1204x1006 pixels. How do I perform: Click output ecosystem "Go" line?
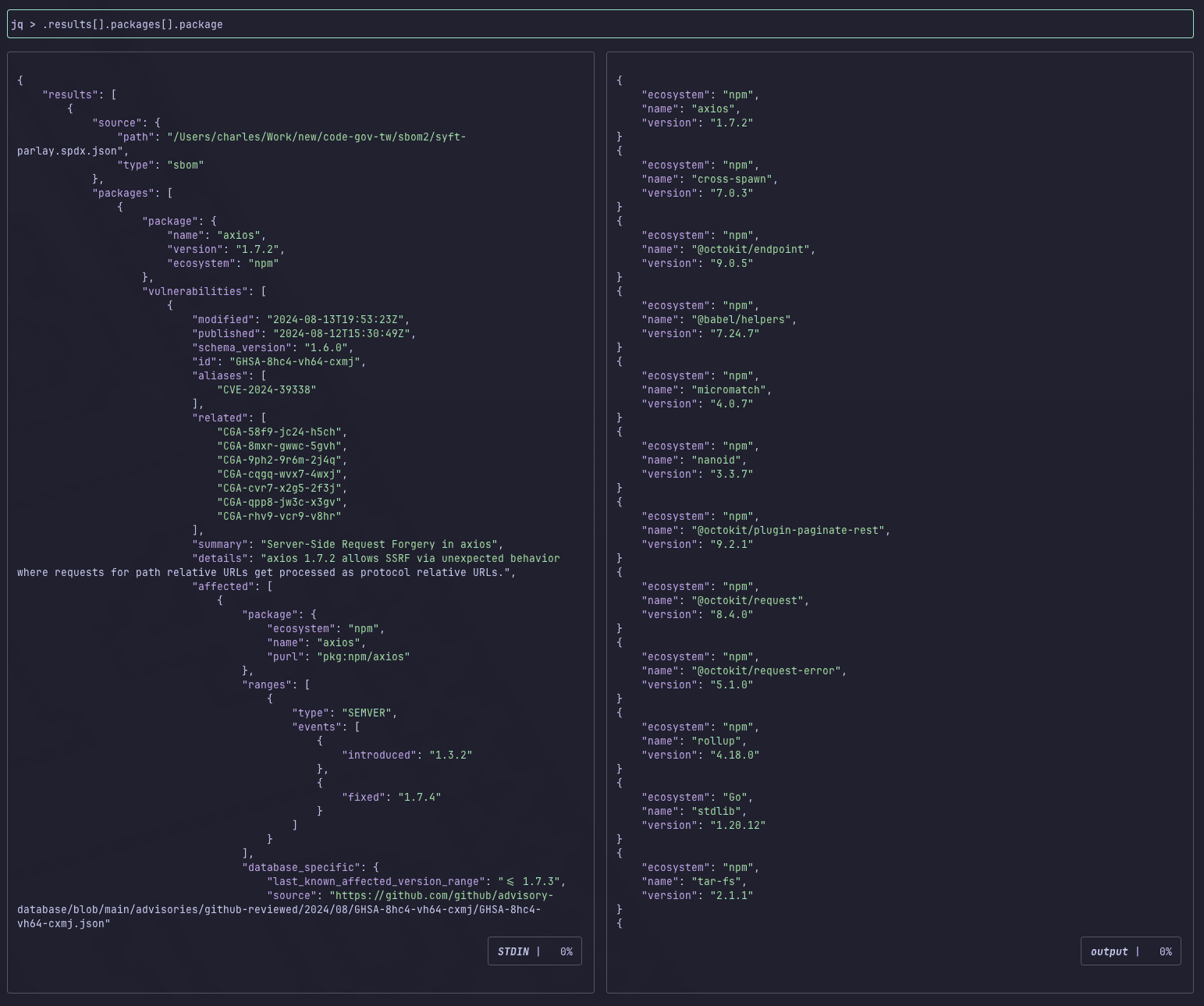click(698, 797)
